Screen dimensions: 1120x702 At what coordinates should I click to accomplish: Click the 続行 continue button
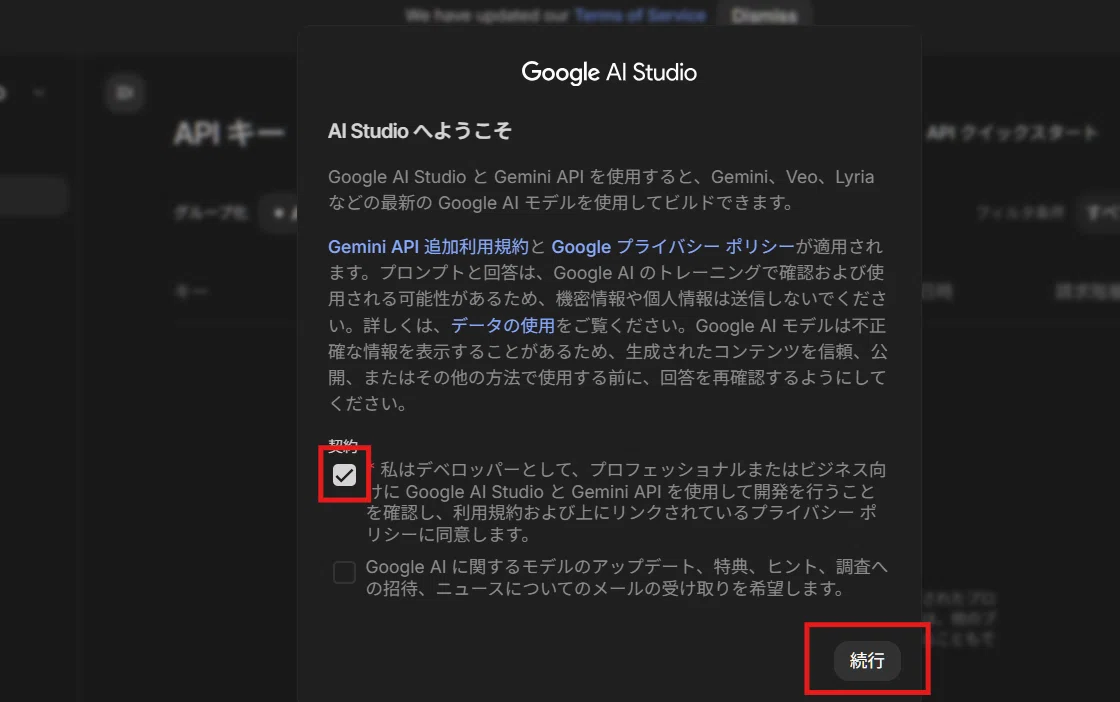coord(867,661)
